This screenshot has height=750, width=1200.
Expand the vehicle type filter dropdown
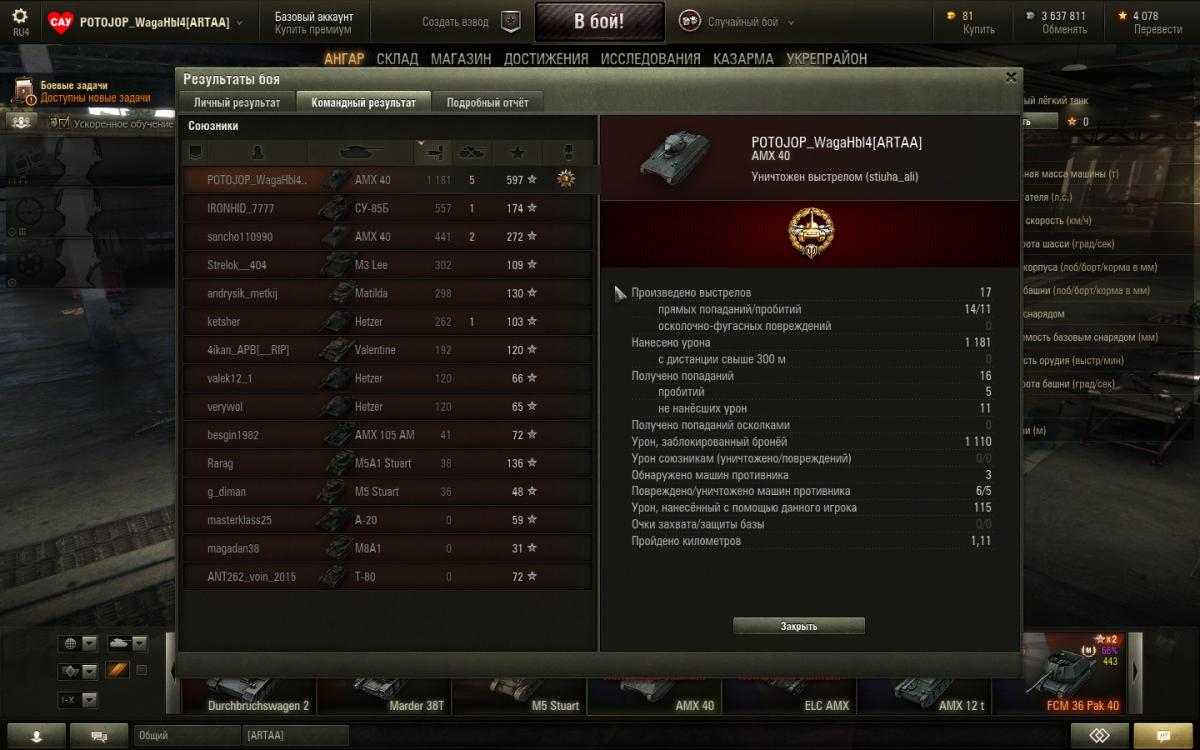pos(127,643)
